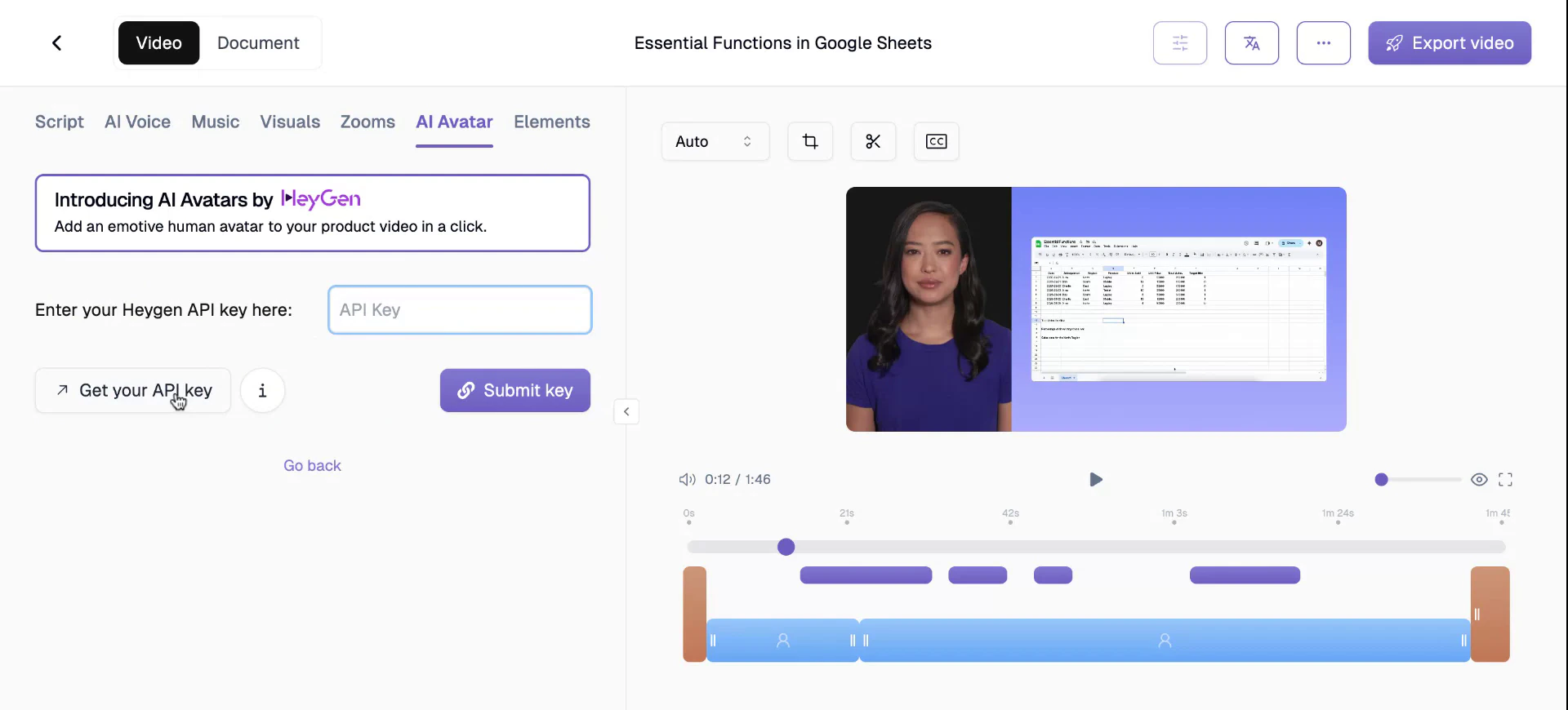
Task: Play the video preview
Action: 1096,480
